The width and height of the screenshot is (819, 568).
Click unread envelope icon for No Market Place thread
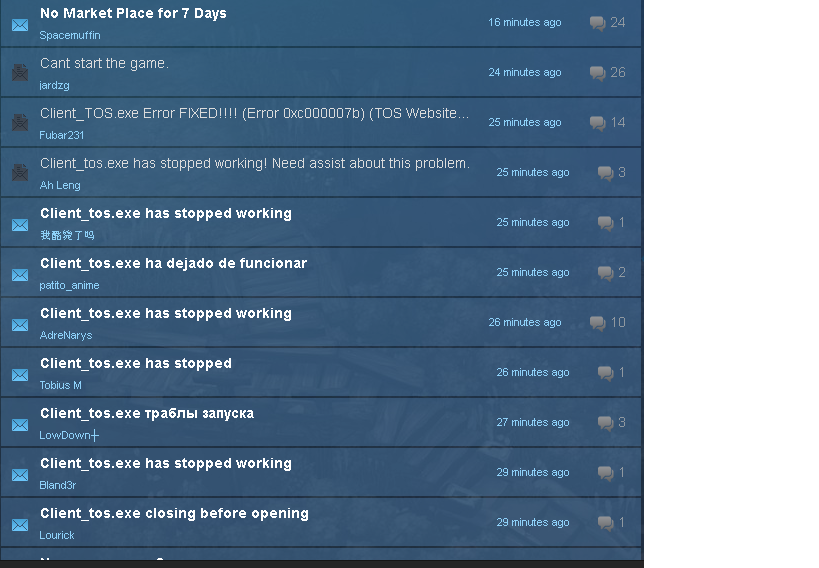20,25
